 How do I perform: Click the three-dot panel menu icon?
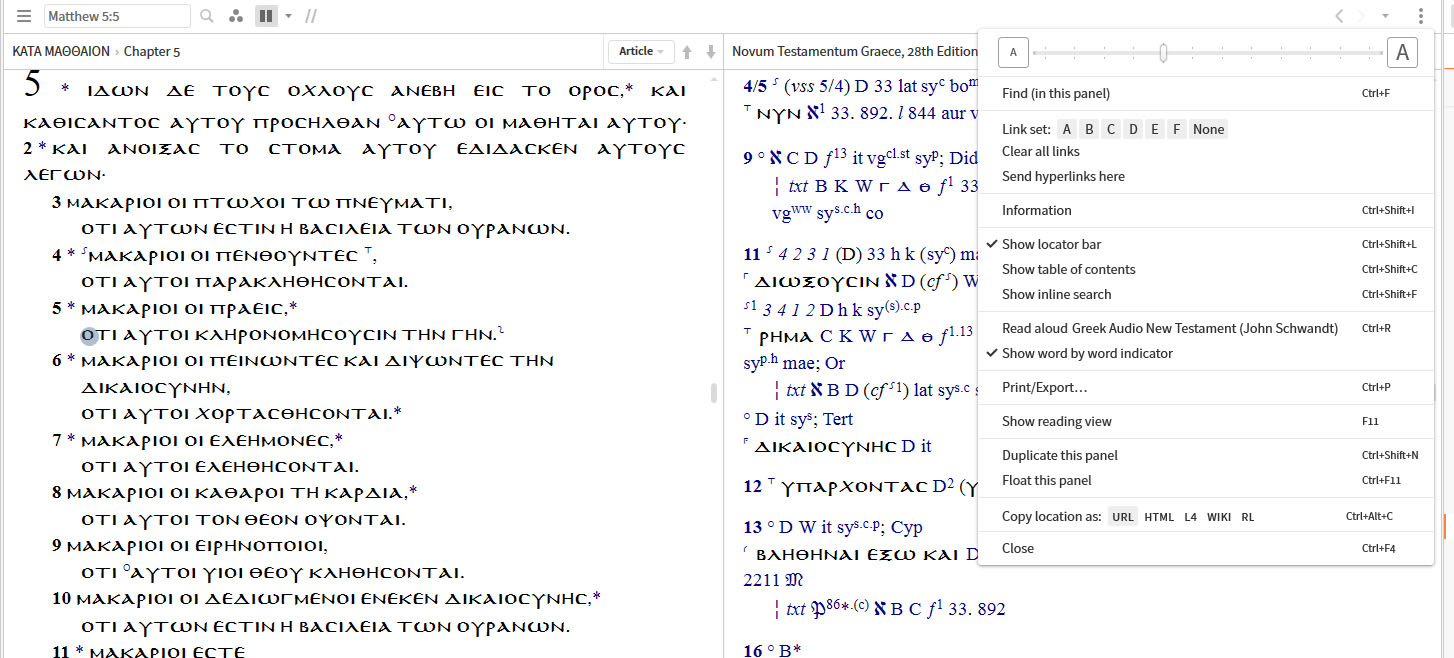1420,16
